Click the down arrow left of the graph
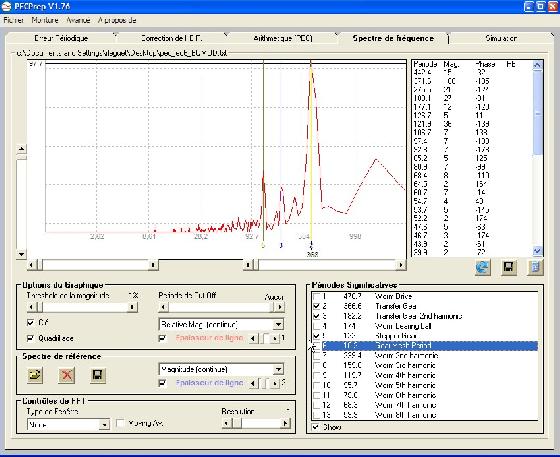 point(21,254)
